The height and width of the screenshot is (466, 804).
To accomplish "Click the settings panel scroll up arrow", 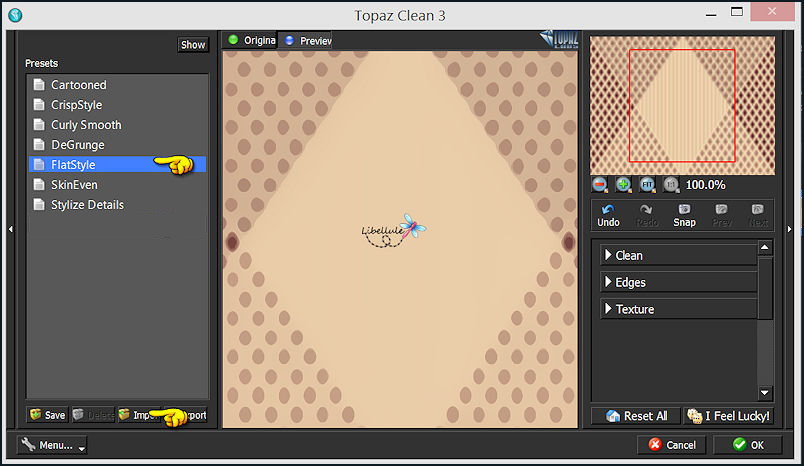I will coord(765,248).
